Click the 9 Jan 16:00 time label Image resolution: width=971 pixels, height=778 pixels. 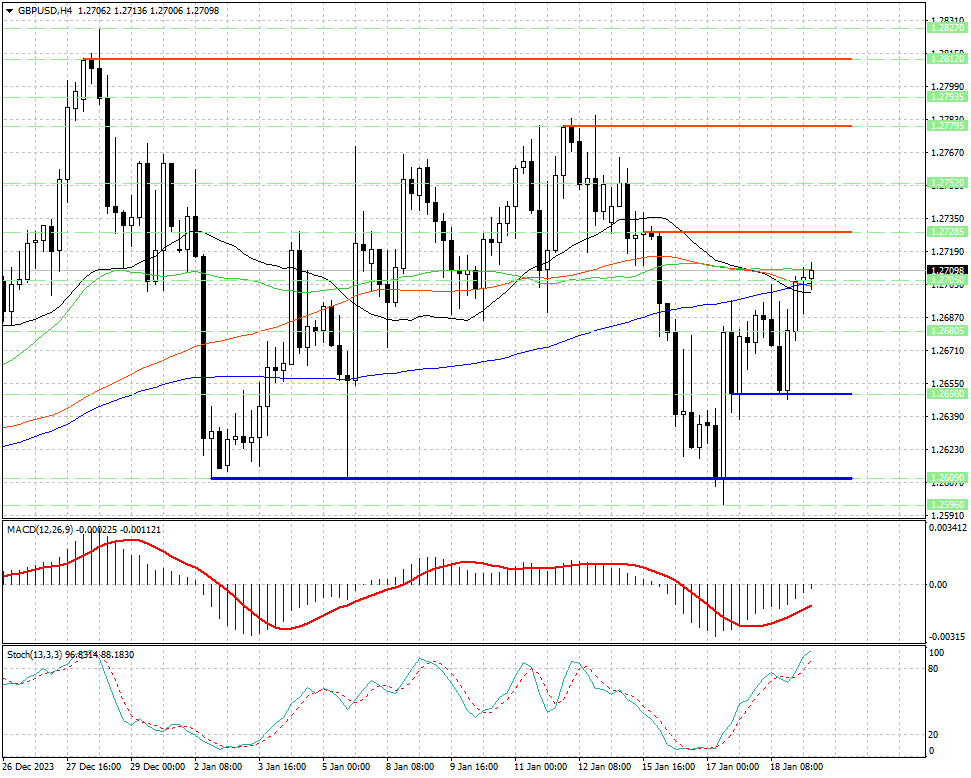coord(474,767)
